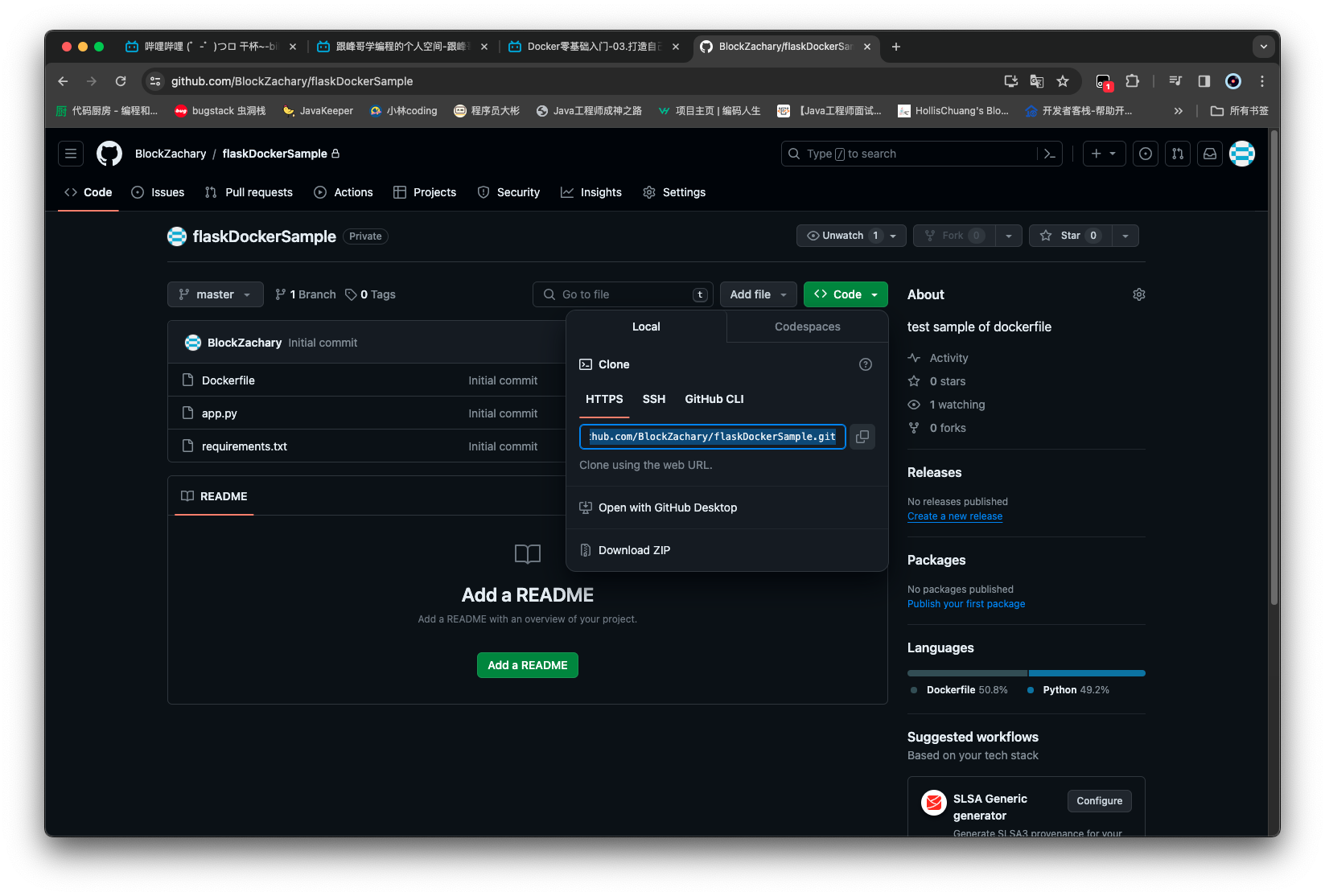Star the flaskDockerSample repository
The width and height of the screenshot is (1325, 896).
pyautogui.click(x=1070, y=236)
